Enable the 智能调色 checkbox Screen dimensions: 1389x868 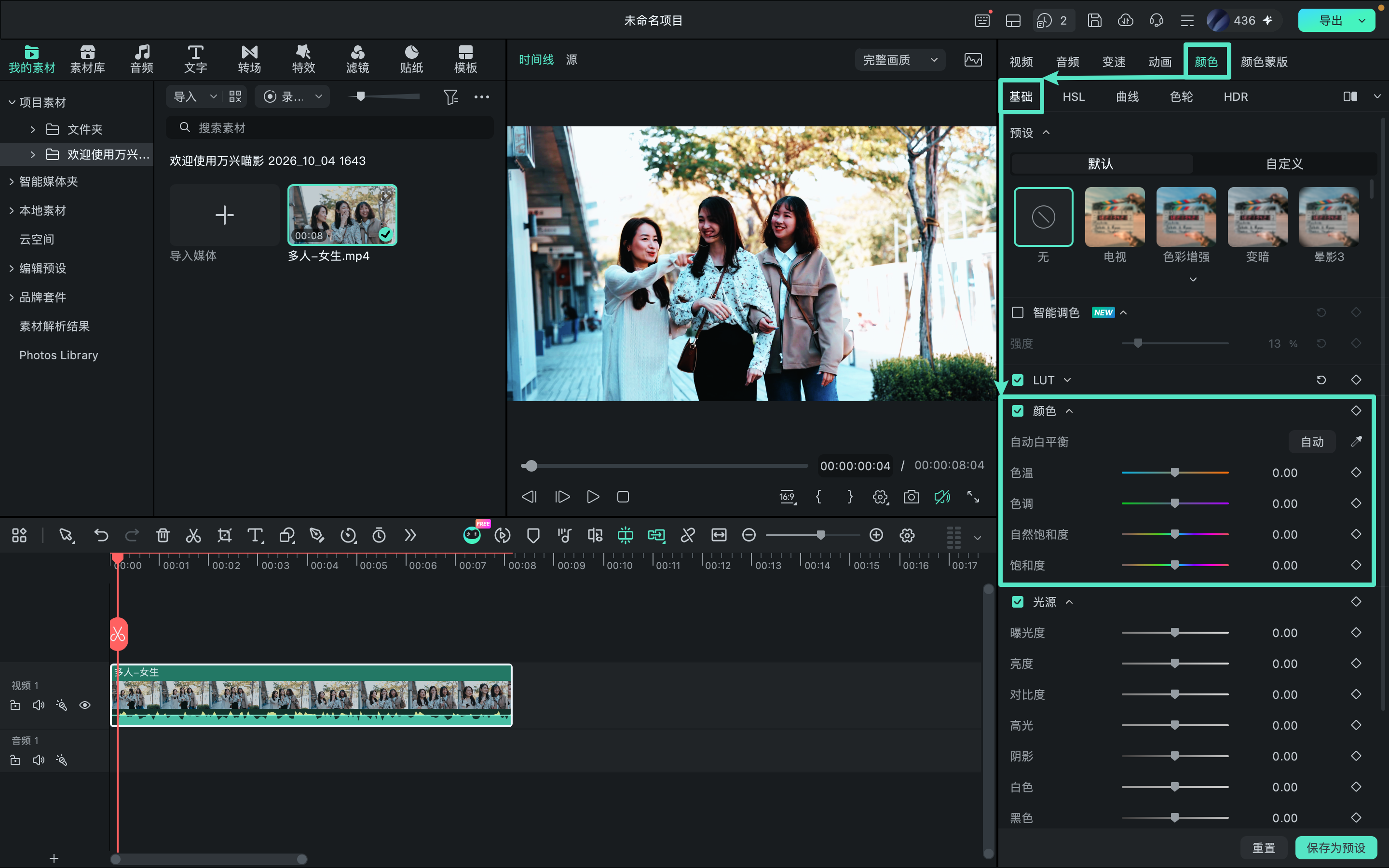pyautogui.click(x=1018, y=312)
